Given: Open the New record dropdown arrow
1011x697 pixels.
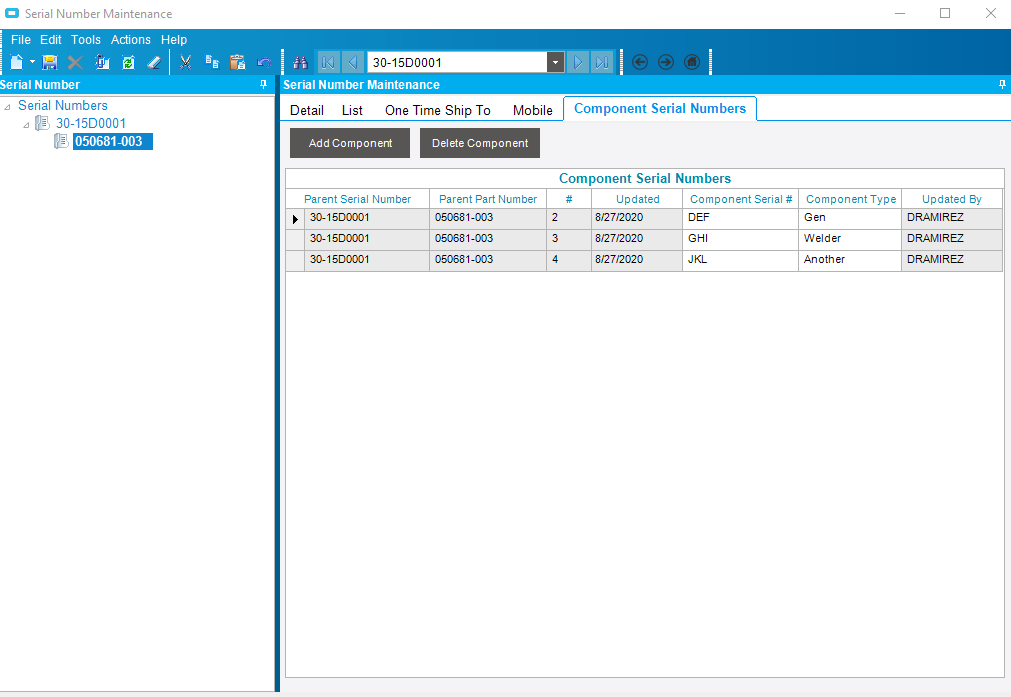Looking at the screenshot, I should (32, 62).
